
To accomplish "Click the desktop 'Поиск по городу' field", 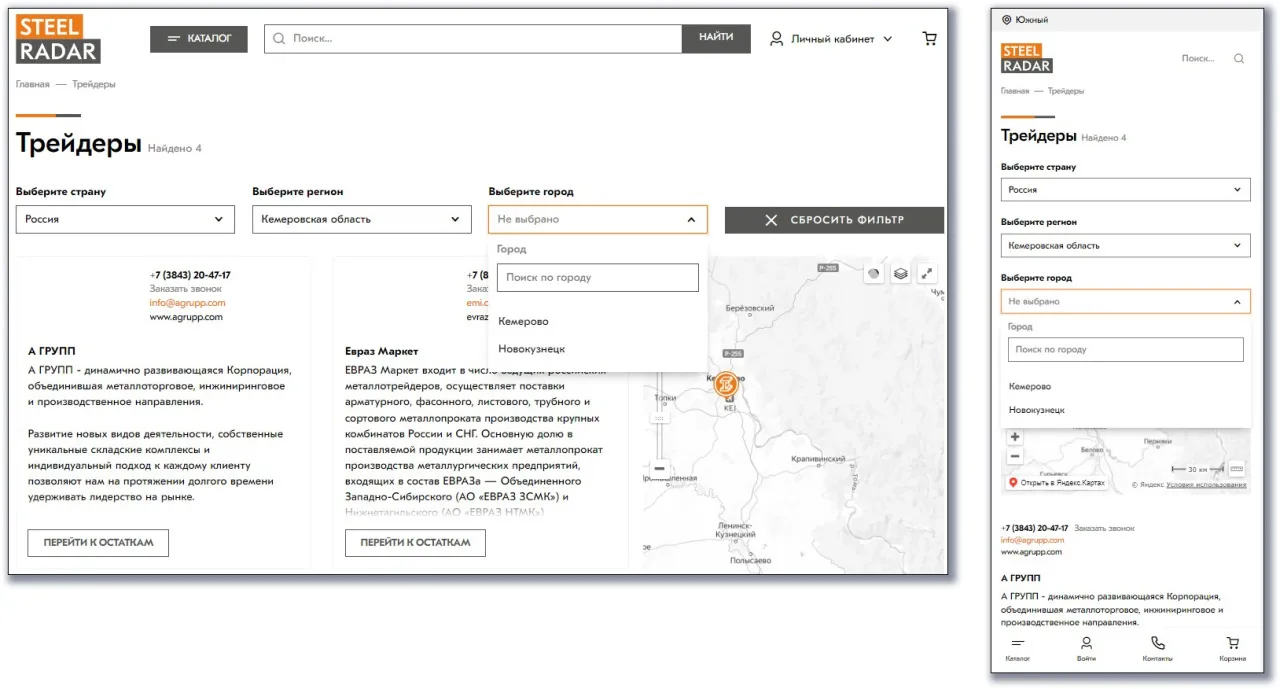I will (x=597, y=277).
